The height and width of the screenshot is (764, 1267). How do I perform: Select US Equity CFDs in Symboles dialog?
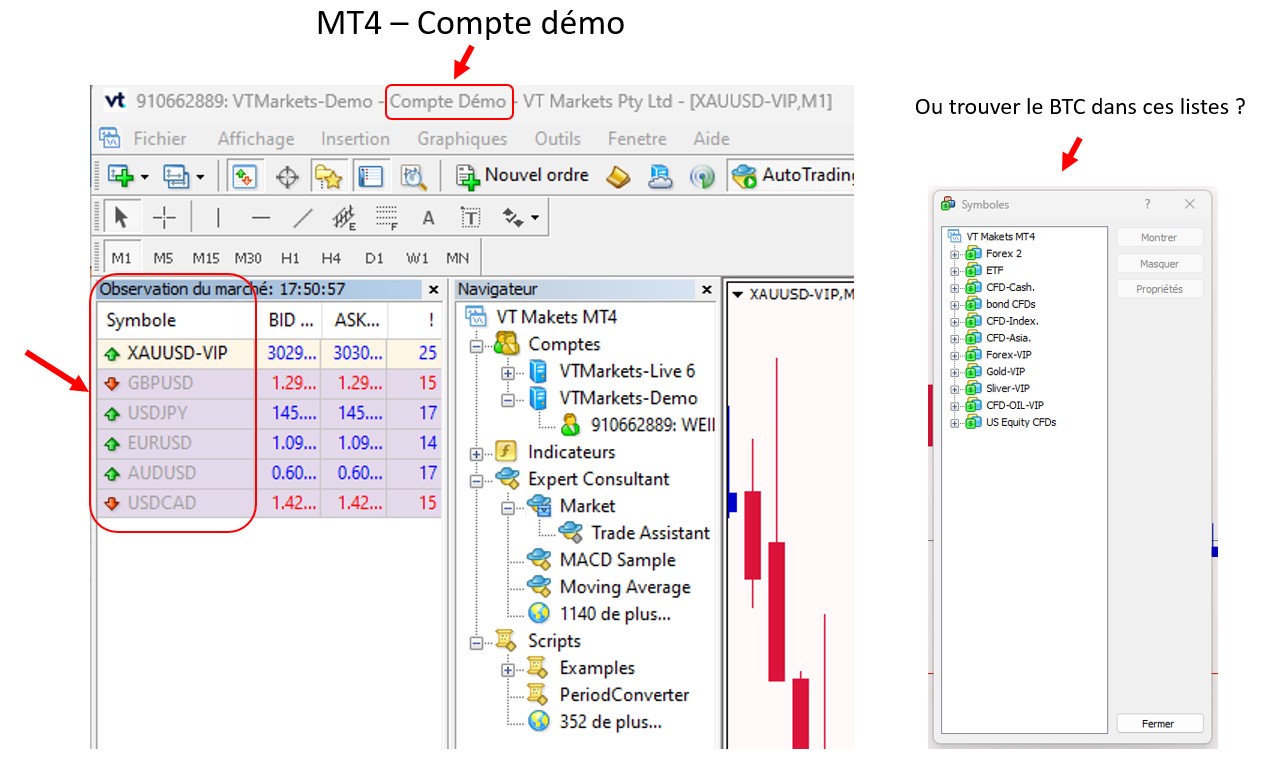coord(1021,422)
